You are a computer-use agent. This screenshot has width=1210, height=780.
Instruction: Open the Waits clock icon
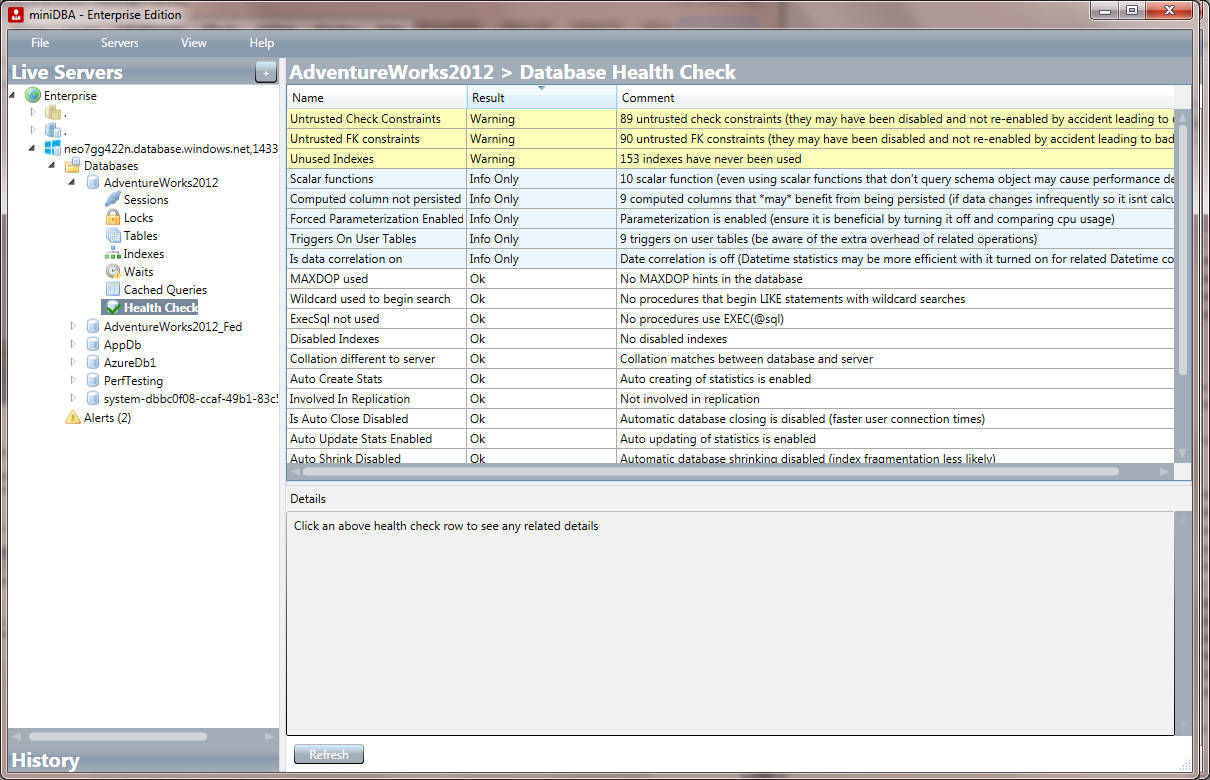tap(112, 271)
